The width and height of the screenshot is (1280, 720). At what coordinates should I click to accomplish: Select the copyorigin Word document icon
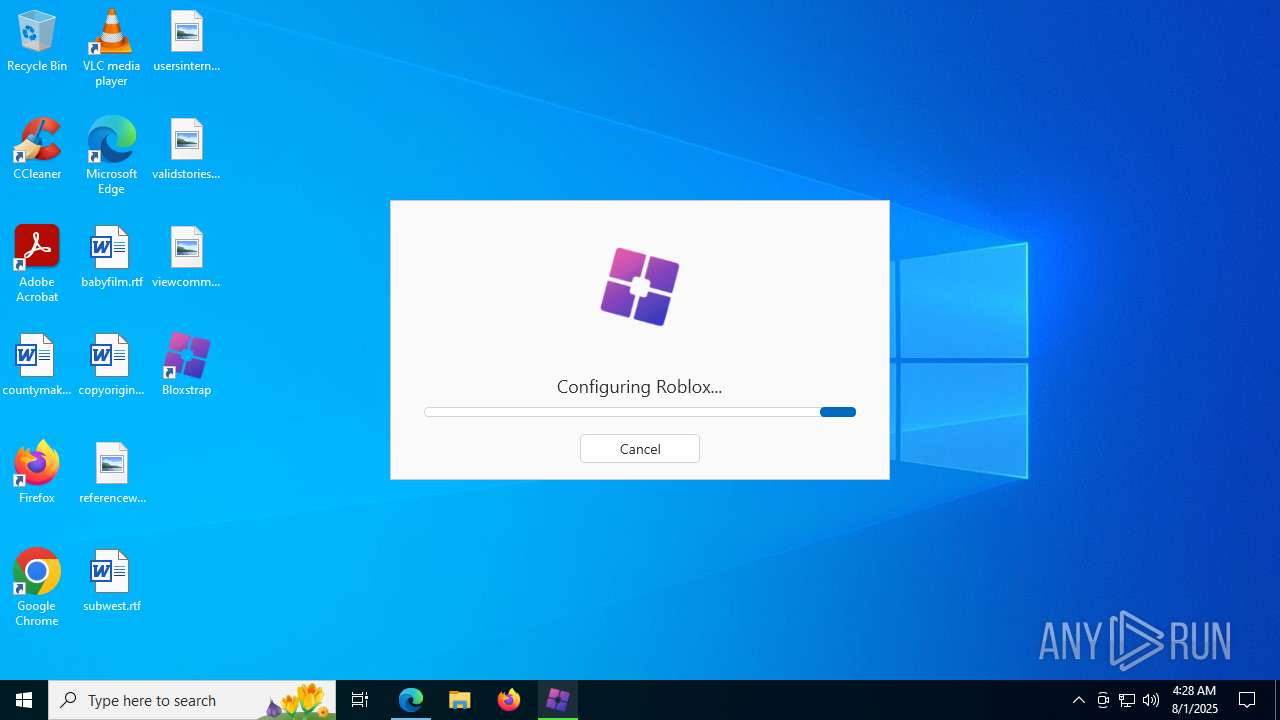click(x=111, y=366)
